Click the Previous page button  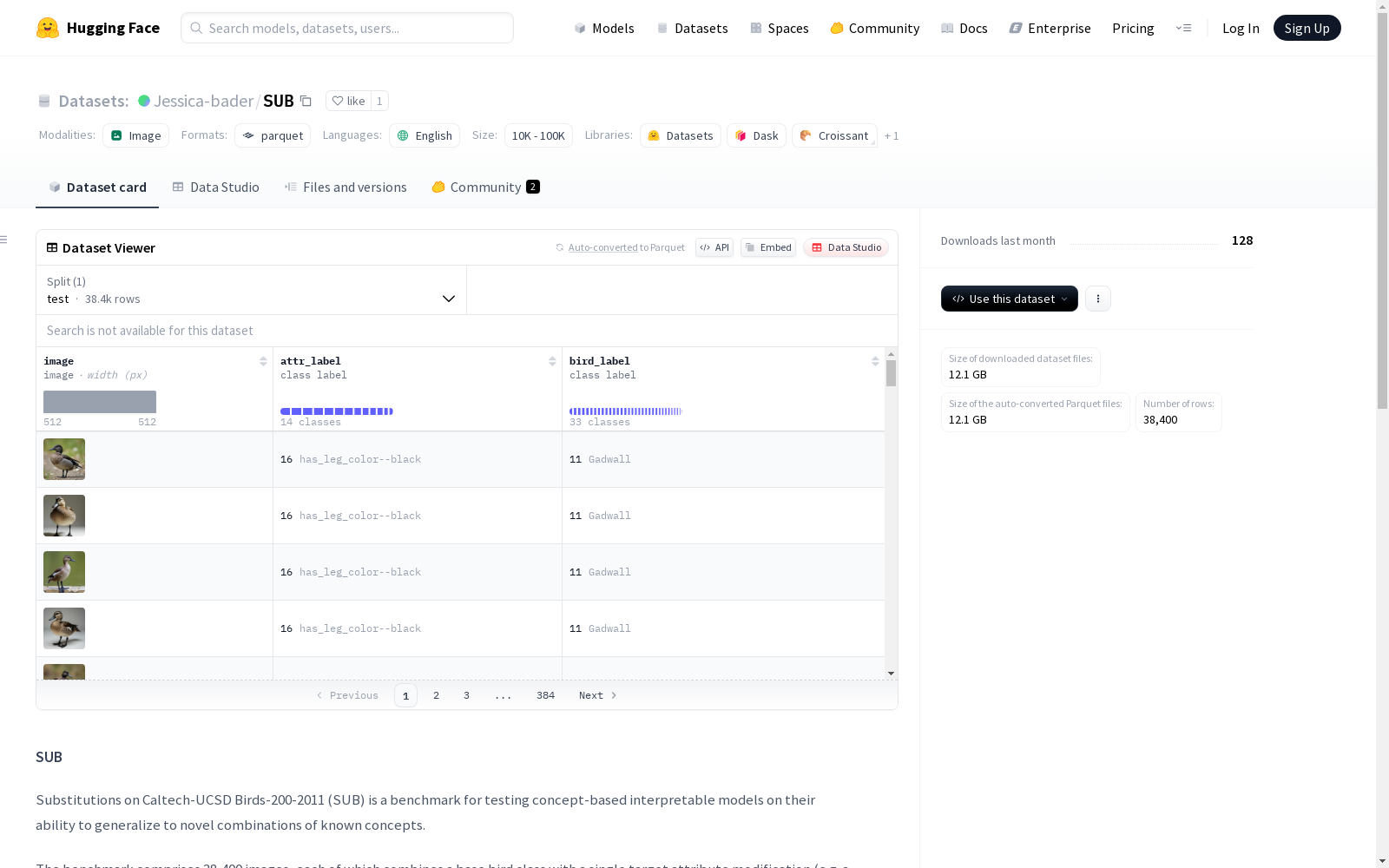[x=347, y=695]
